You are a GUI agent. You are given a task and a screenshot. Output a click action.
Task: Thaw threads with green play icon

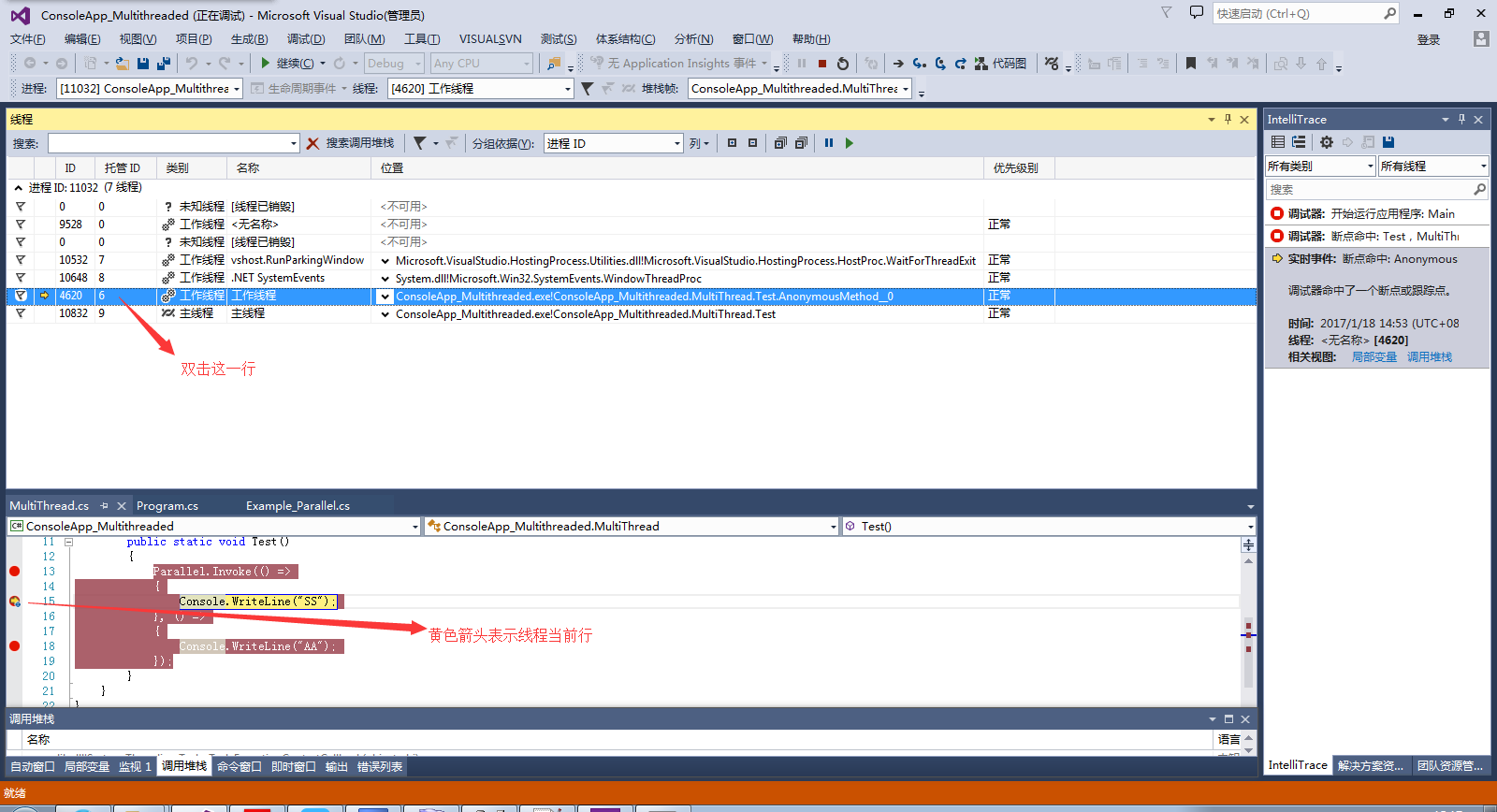coord(850,143)
